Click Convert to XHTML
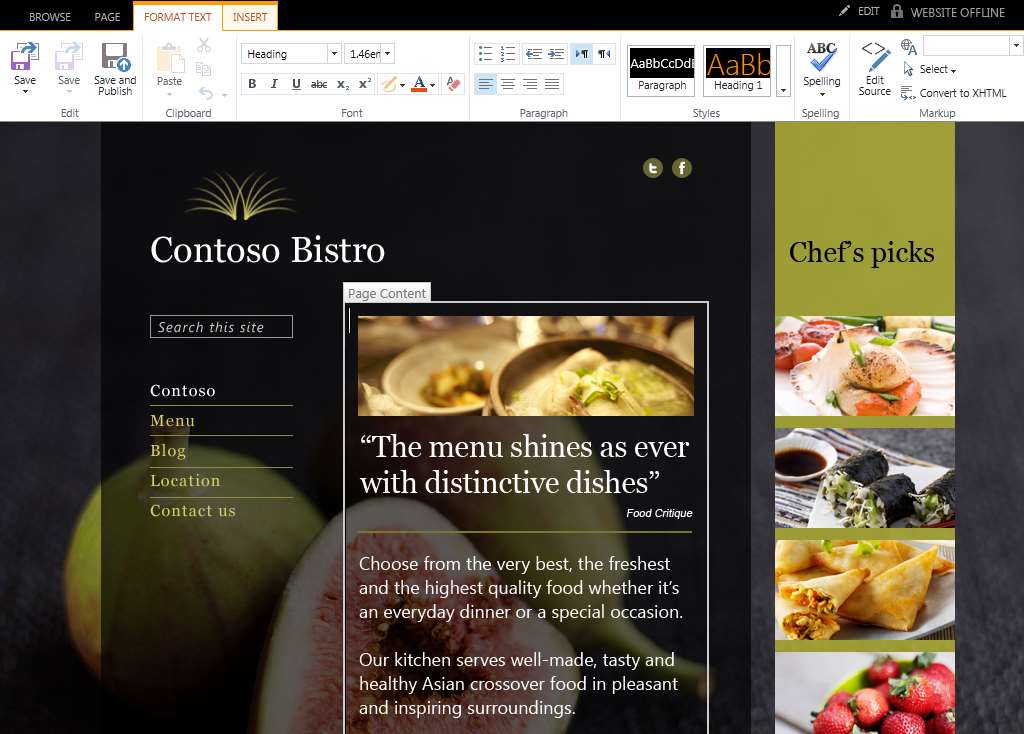The height and width of the screenshot is (734, 1024). [954, 93]
